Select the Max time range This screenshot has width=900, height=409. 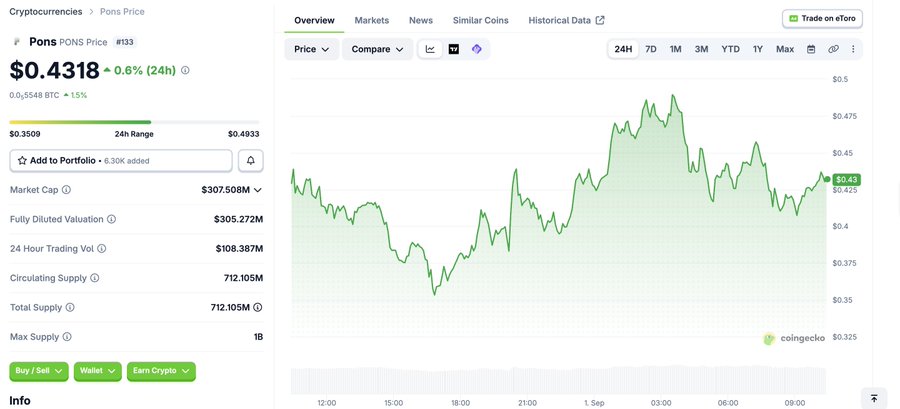[x=785, y=49]
